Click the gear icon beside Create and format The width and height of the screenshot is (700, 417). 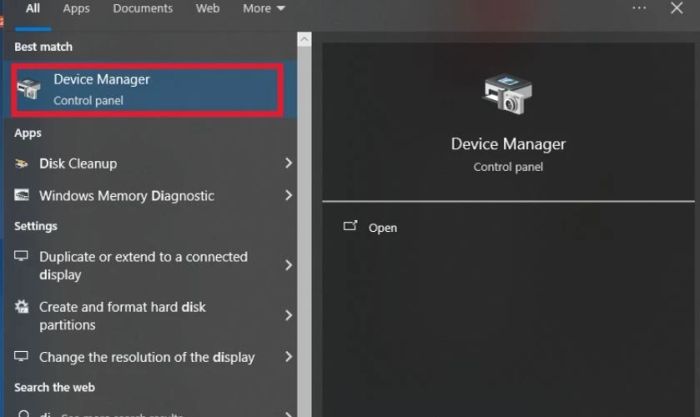tap(21, 306)
